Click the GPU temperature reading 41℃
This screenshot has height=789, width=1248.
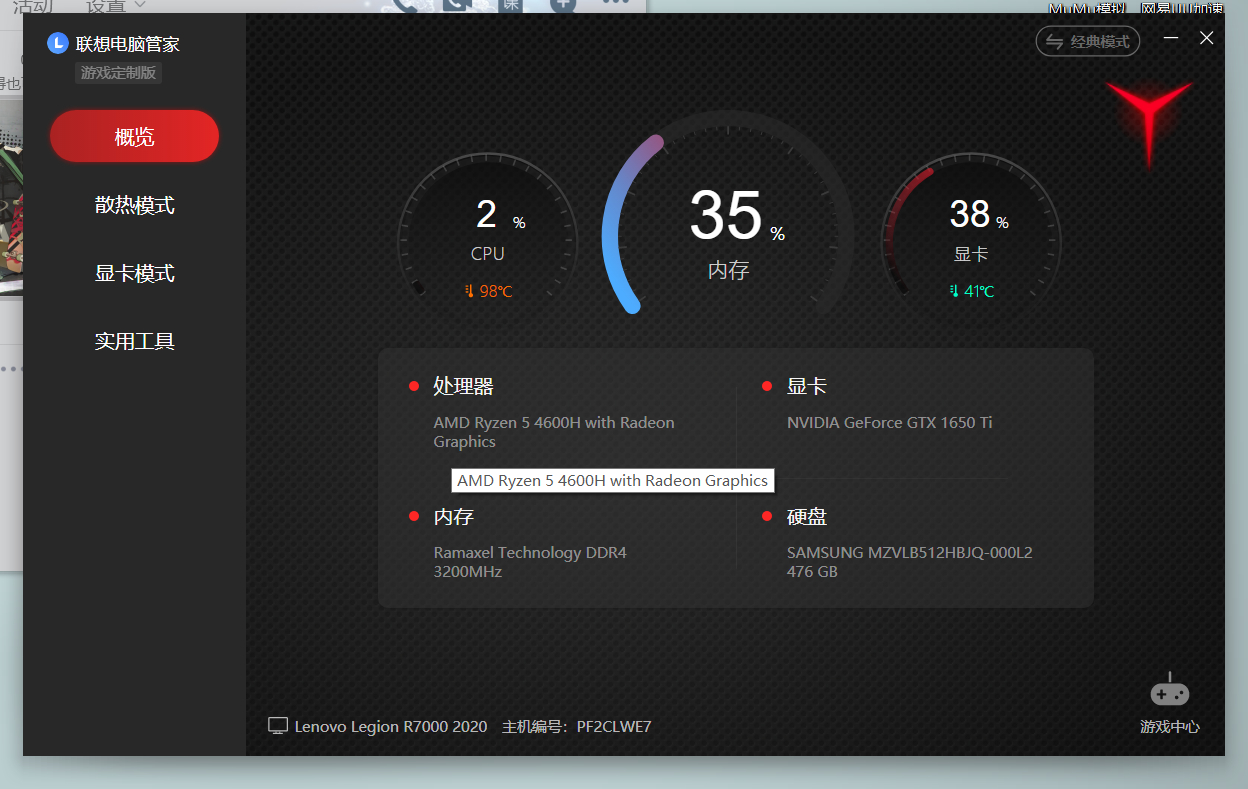(x=971, y=292)
